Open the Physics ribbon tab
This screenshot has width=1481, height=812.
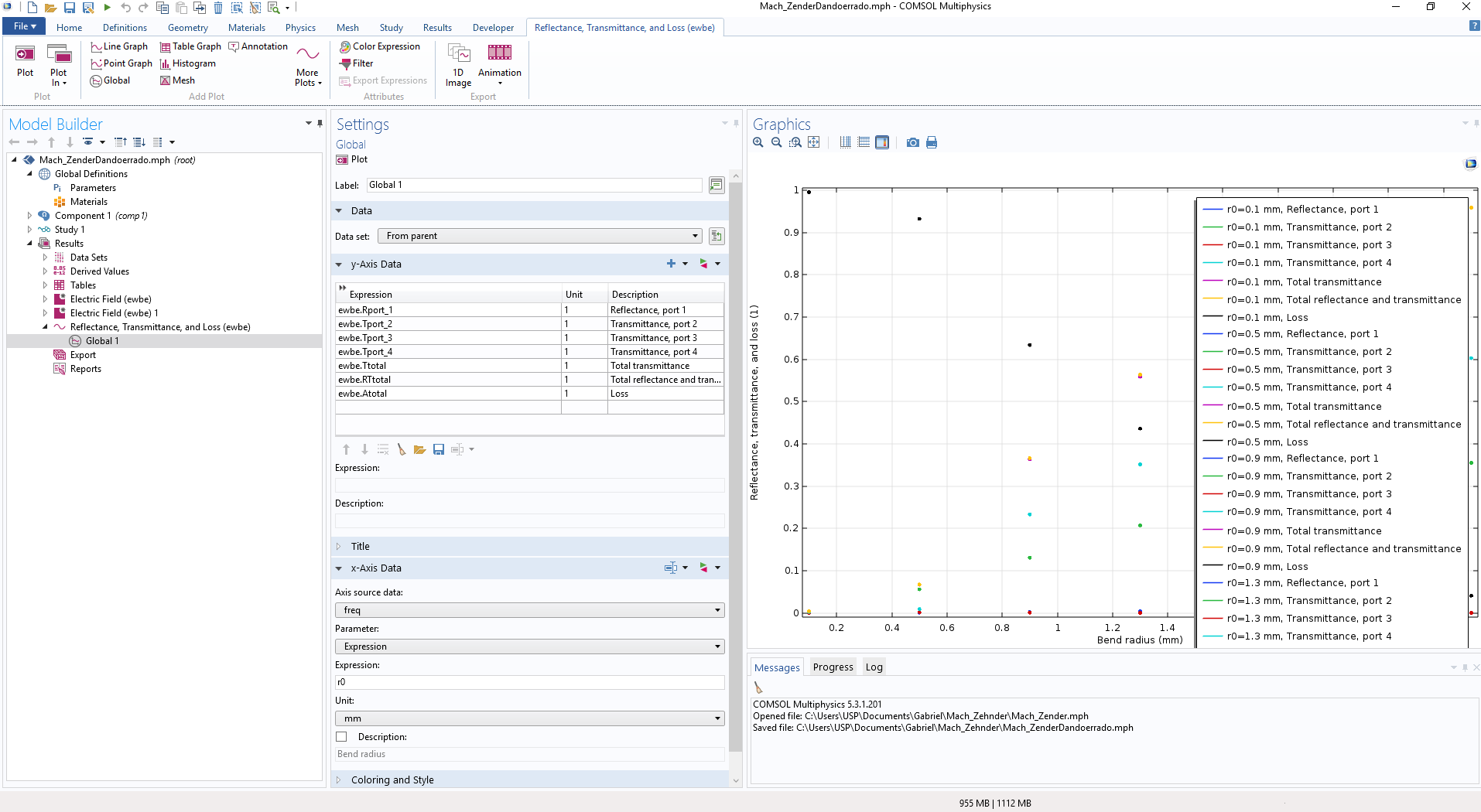pyautogui.click(x=300, y=28)
